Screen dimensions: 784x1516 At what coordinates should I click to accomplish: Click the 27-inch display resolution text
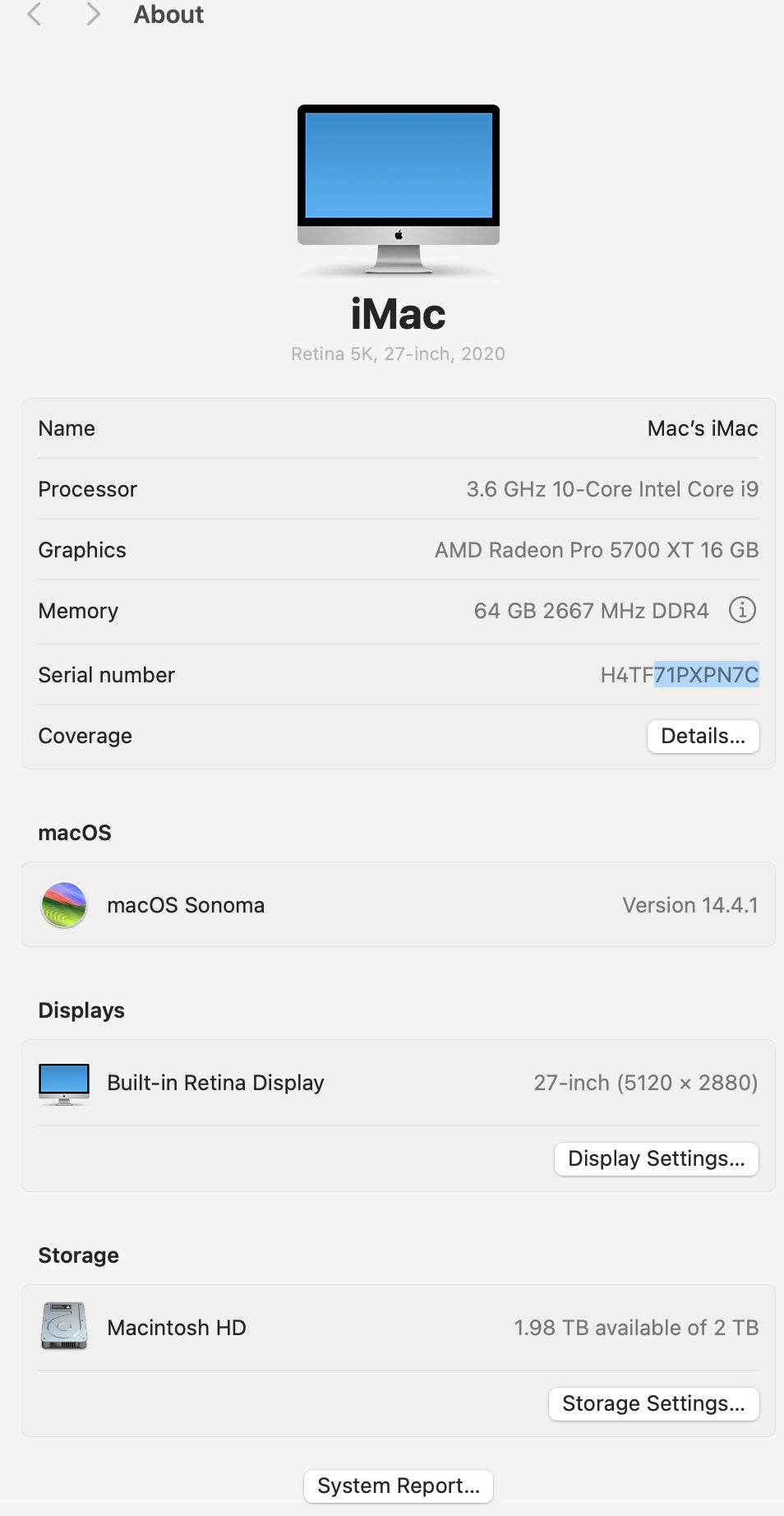click(645, 1083)
